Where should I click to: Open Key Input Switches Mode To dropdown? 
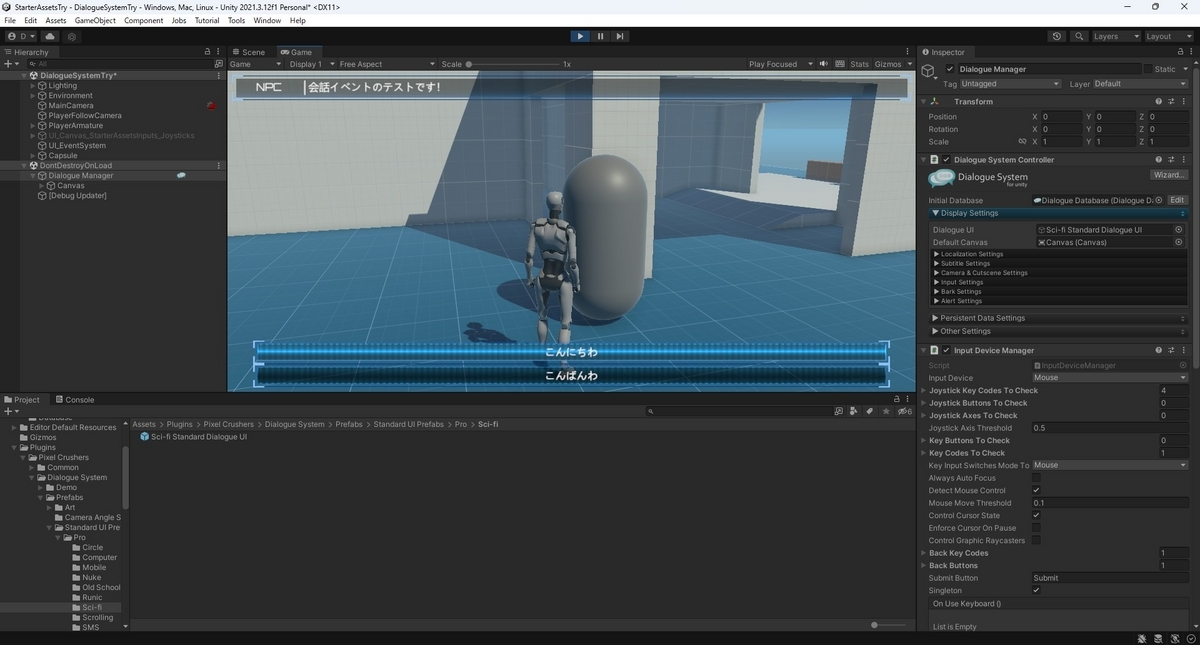click(x=1110, y=465)
